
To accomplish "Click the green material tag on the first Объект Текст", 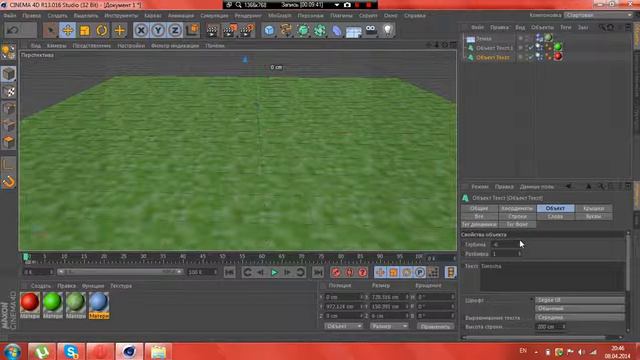I will (558, 47).
